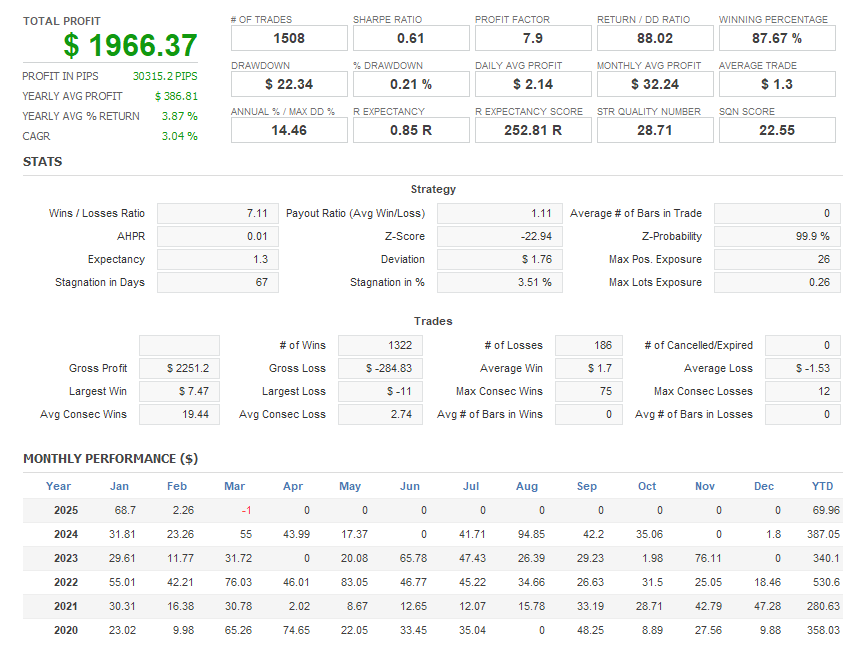Screen dimensions: 868x646
Task: Select the Daily Avg Profit value $ 2.14
Action: (533, 84)
